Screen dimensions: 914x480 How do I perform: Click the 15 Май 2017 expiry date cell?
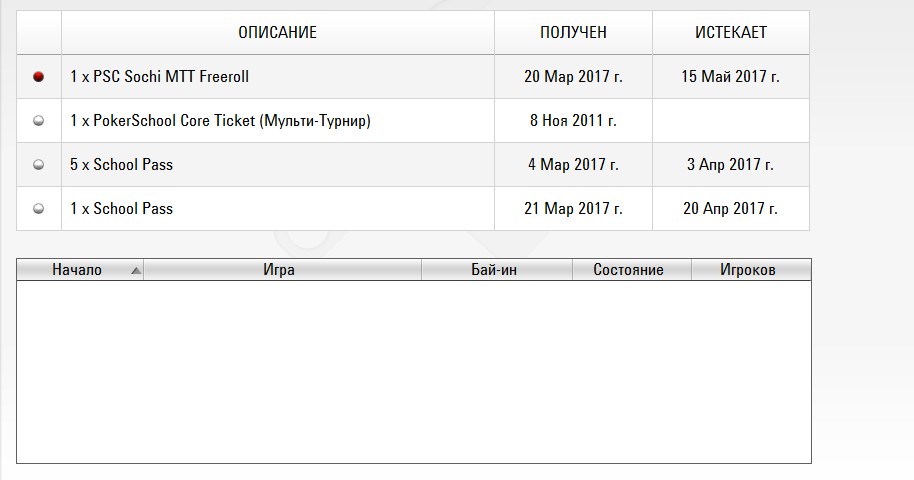[x=731, y=76]
